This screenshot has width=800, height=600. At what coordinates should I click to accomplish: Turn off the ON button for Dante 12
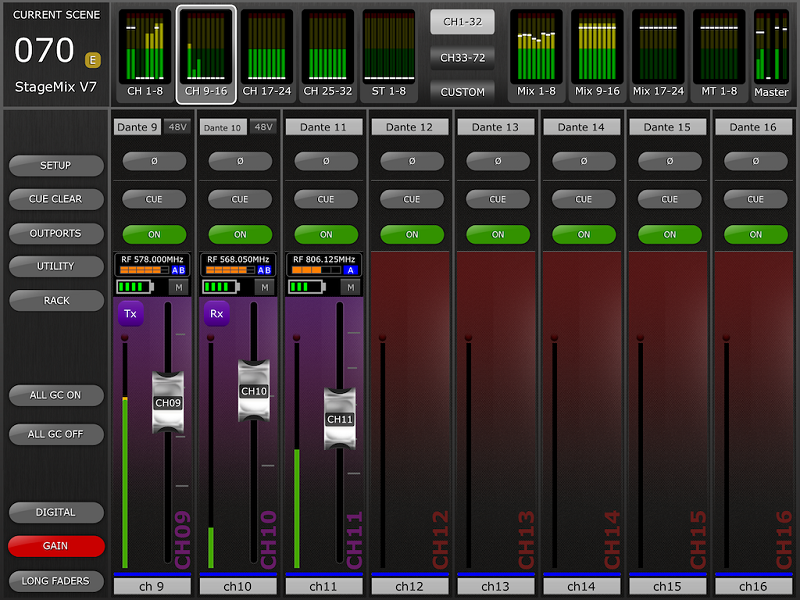point(412,235)
